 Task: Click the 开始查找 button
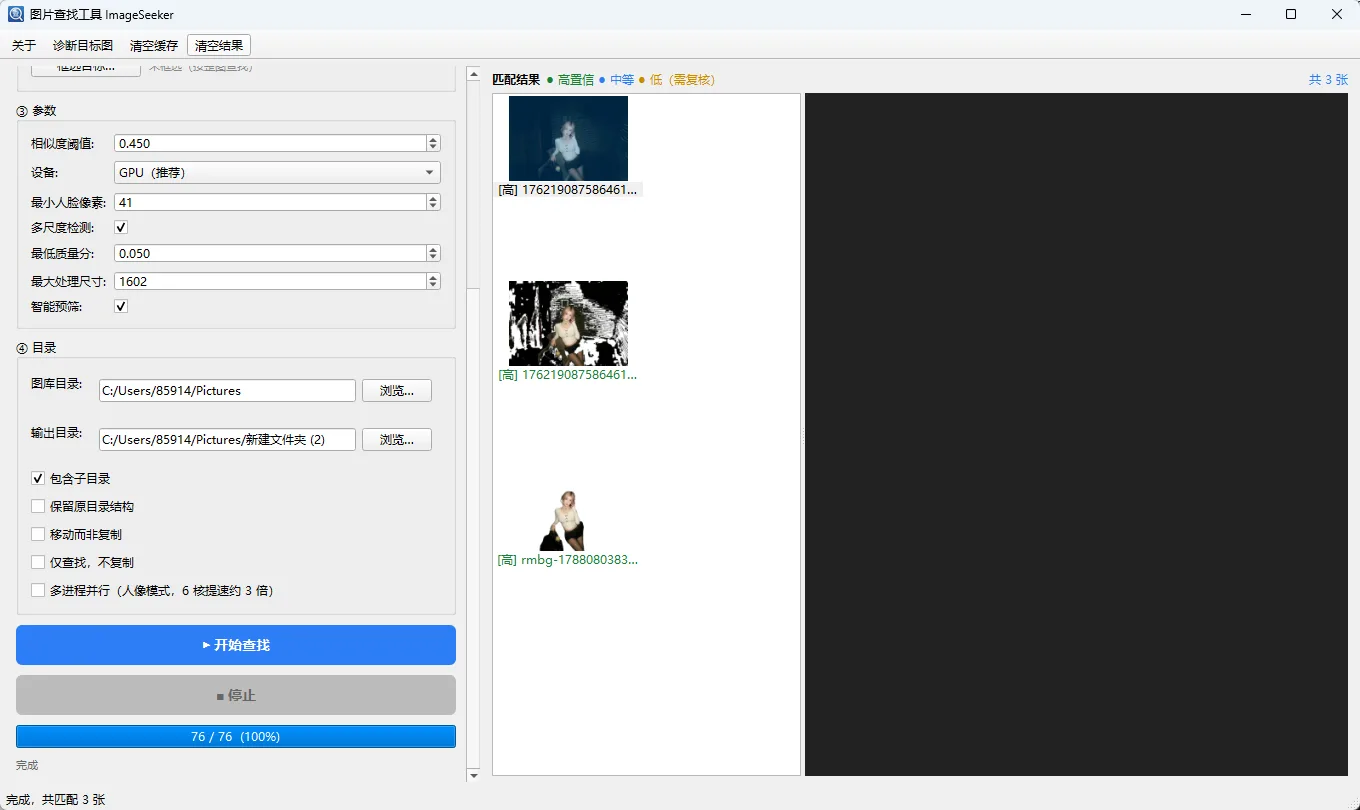236,645
